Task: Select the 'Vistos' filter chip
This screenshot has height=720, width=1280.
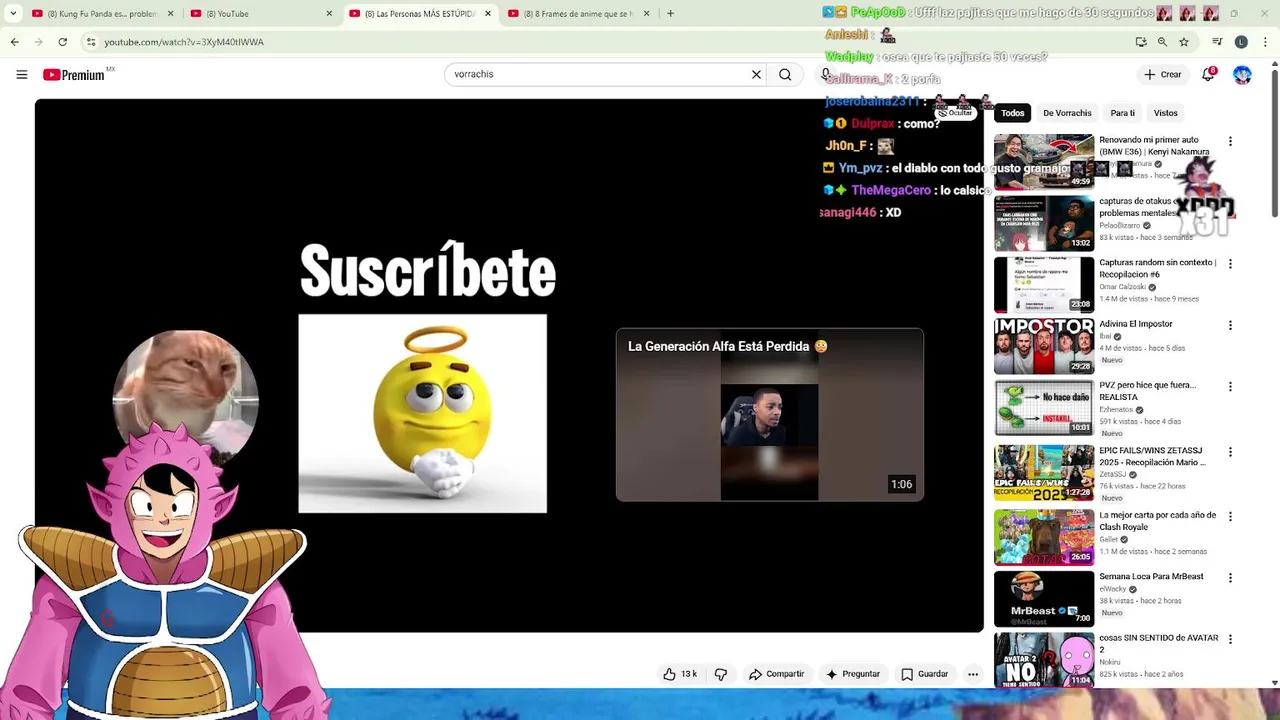Action: (x=1165, y=113)
